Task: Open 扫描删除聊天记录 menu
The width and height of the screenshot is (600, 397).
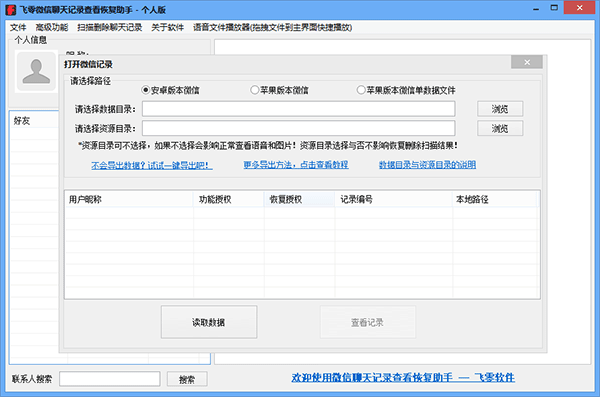Action: click(109, 28)
